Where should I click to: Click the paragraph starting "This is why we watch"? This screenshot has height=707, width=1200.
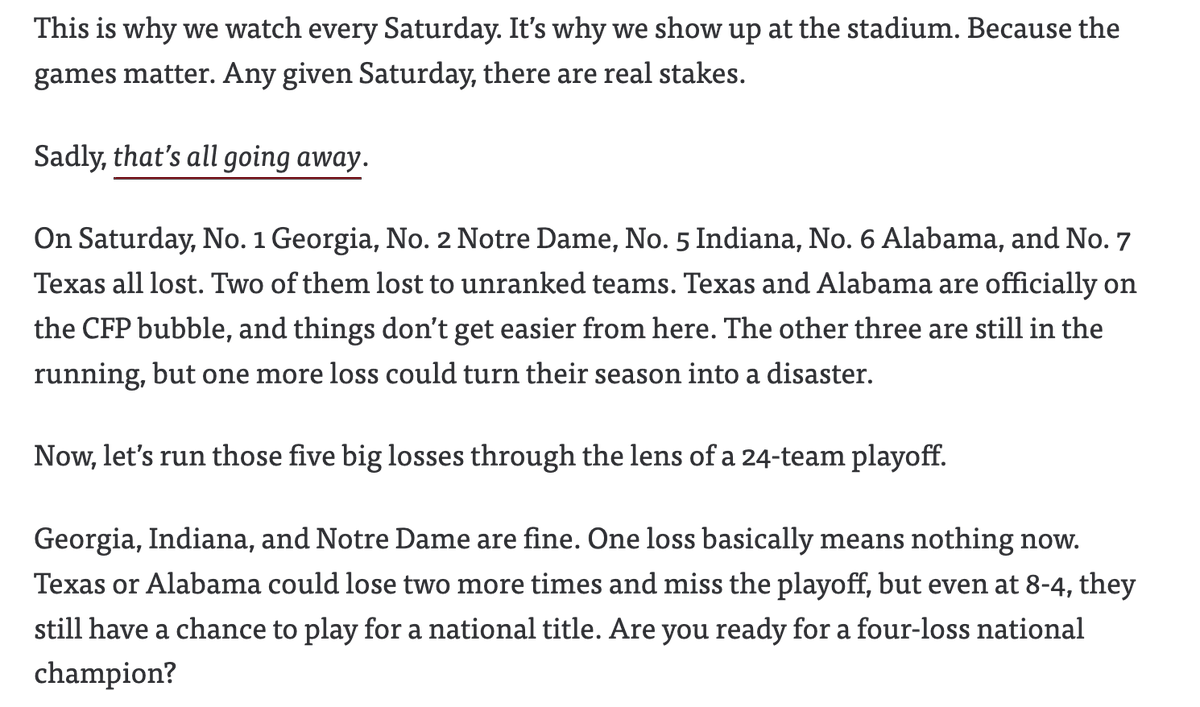577,51
